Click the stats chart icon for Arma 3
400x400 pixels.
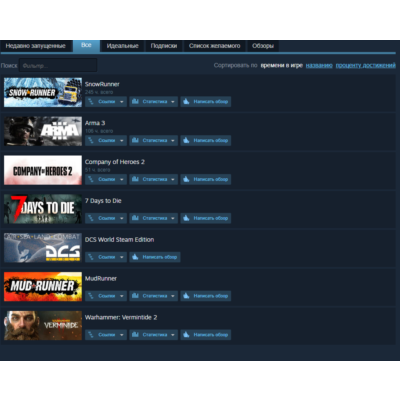coord(135,140)
